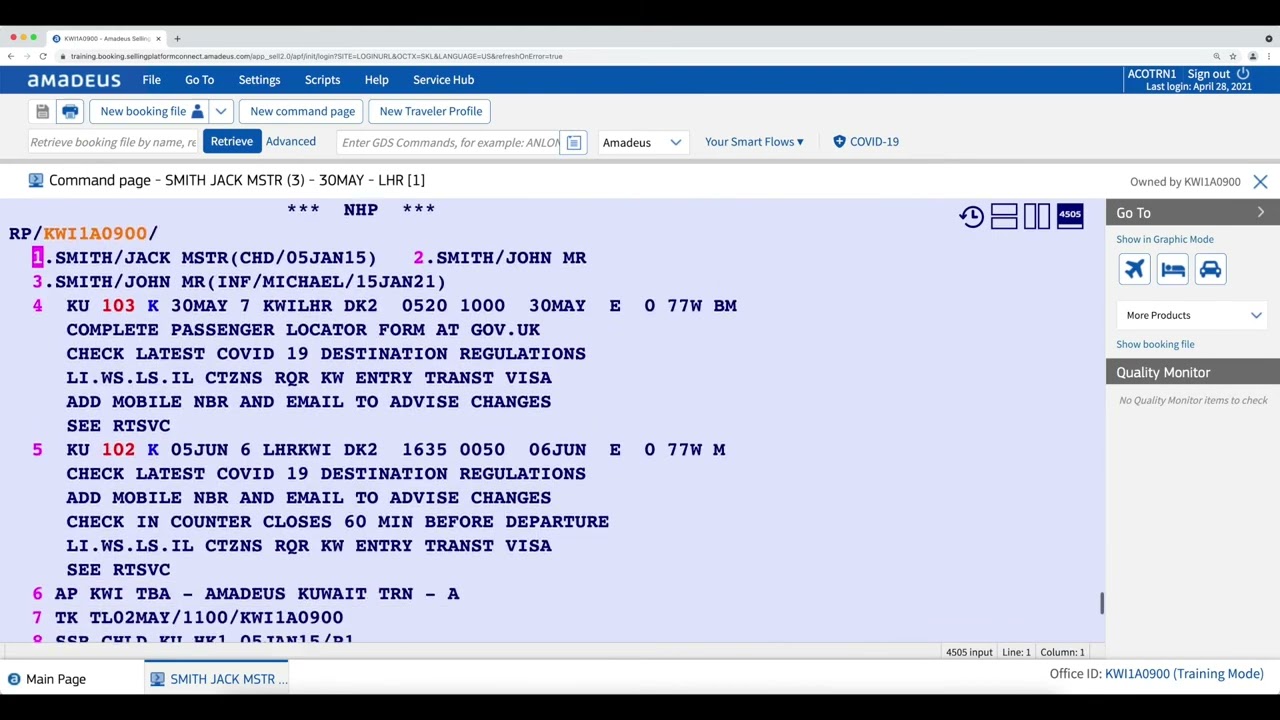
Task: Open the flight product airplane icon
Action: 1134,269
